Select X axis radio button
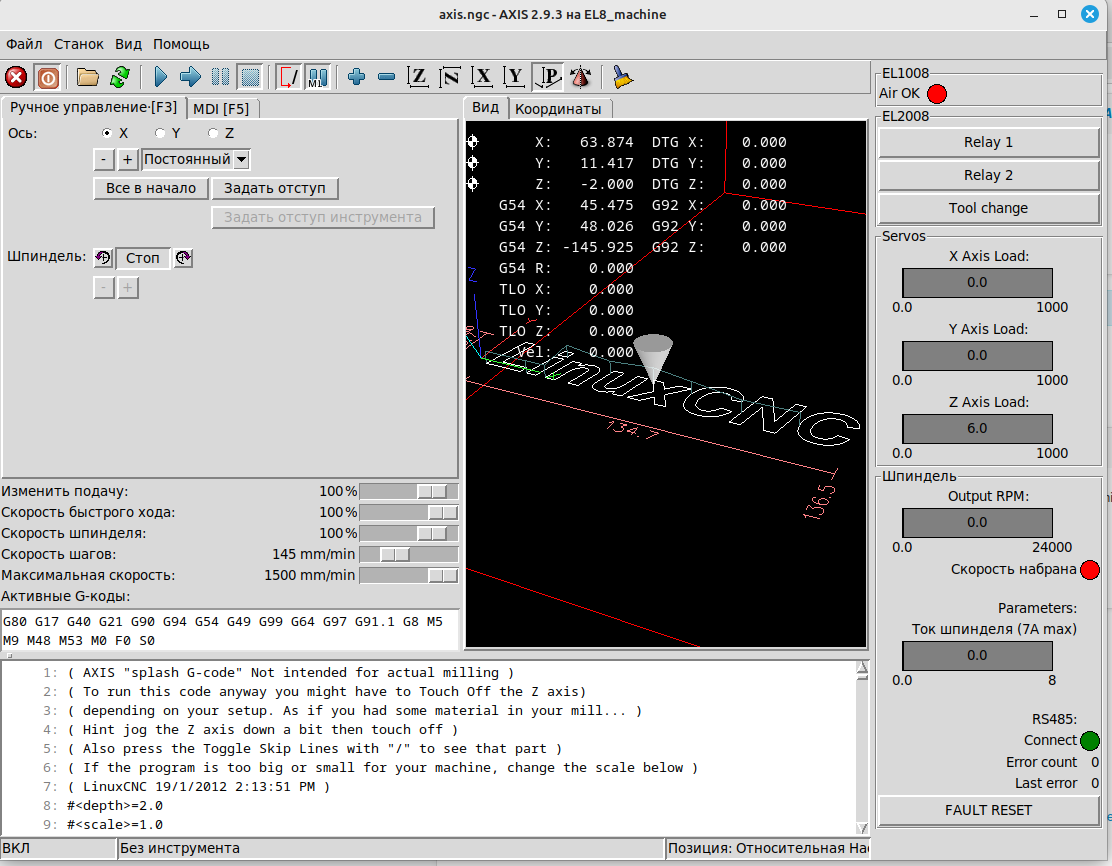Image resolution: width=1112 pixels, height=866 pixels. coord(107,133)
